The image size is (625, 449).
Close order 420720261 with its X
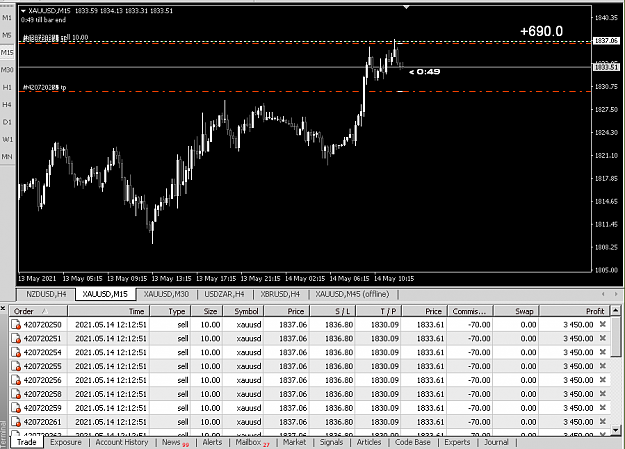[603, 421]
